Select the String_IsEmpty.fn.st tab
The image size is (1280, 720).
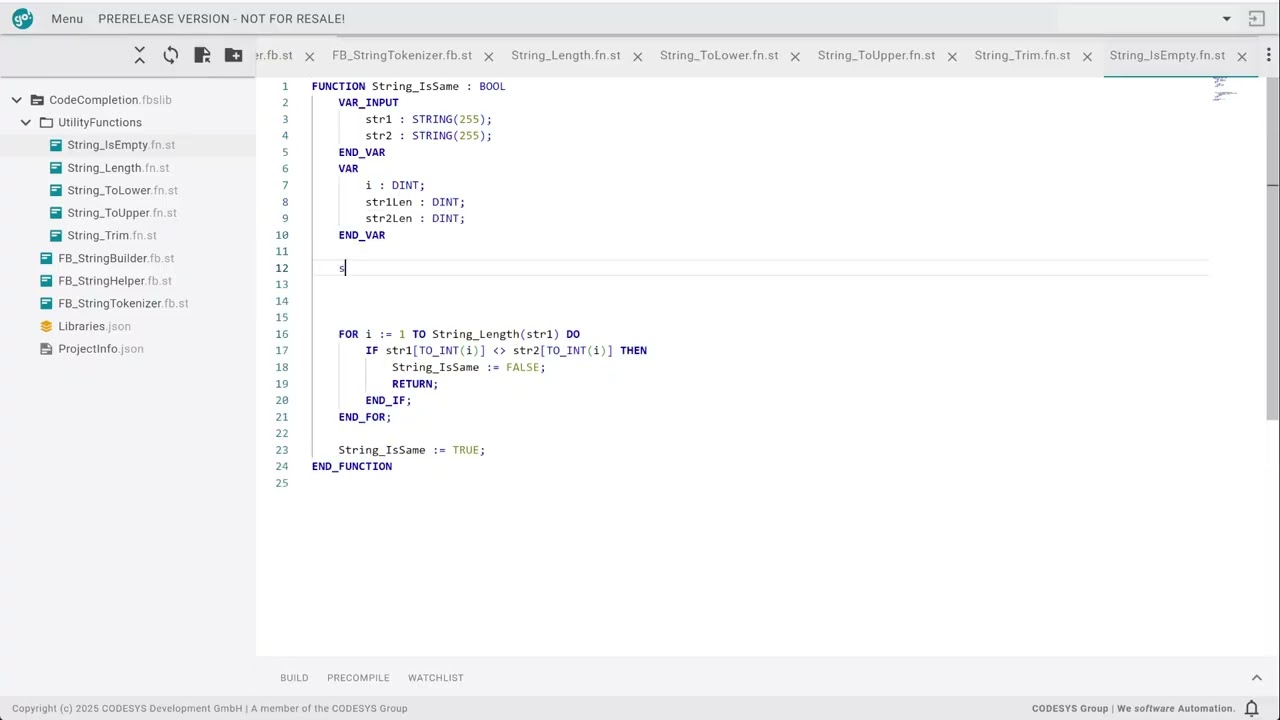[1167, 55]
